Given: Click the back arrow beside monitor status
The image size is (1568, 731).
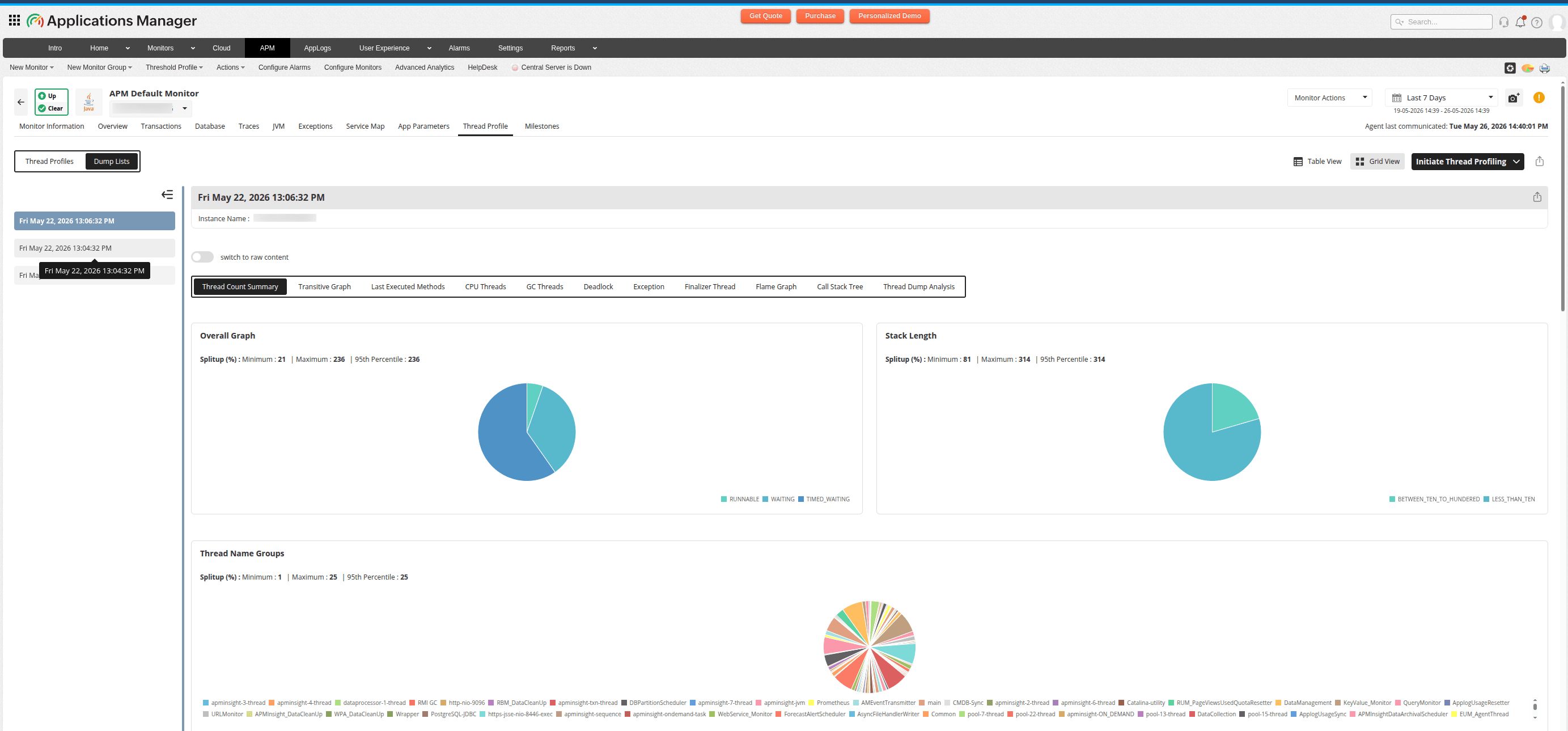Looking at the screenshot, I should pyautogui.click(x=22, y=102).
